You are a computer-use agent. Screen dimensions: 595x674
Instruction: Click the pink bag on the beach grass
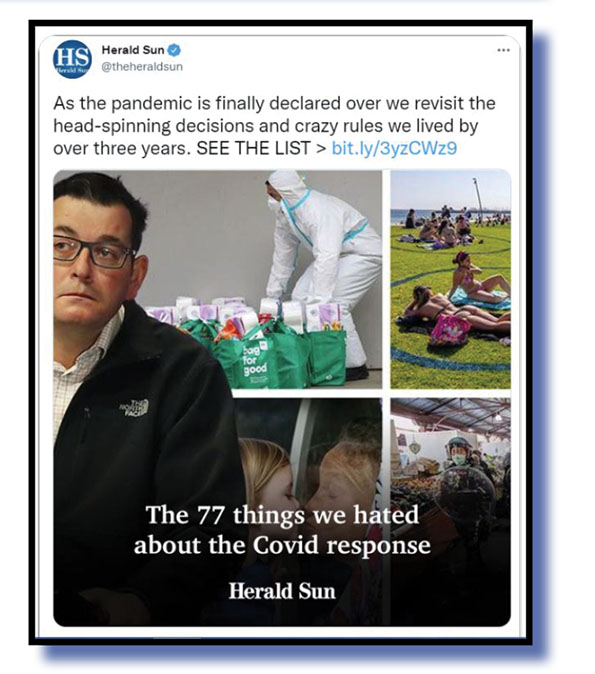[x=449, y=330]
